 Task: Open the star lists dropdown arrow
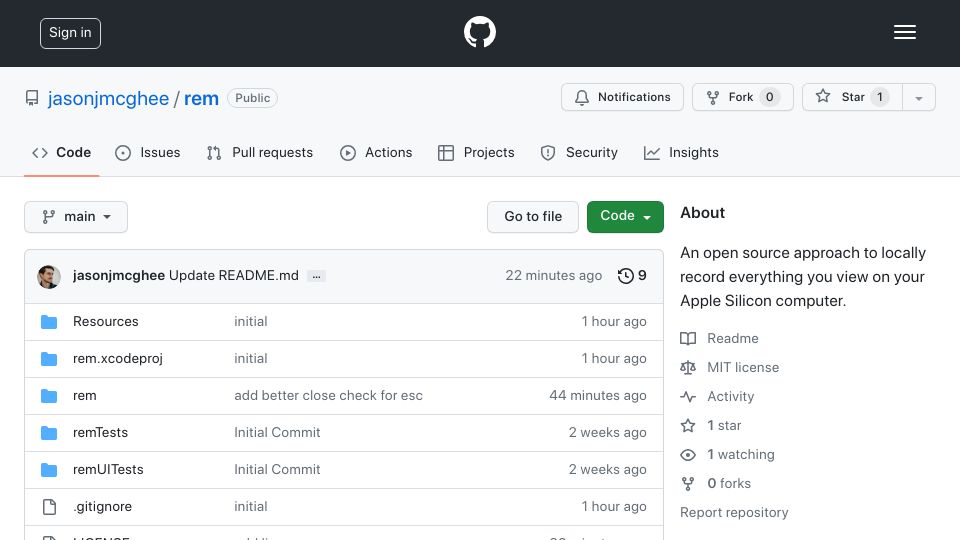[x=918, y=98]
